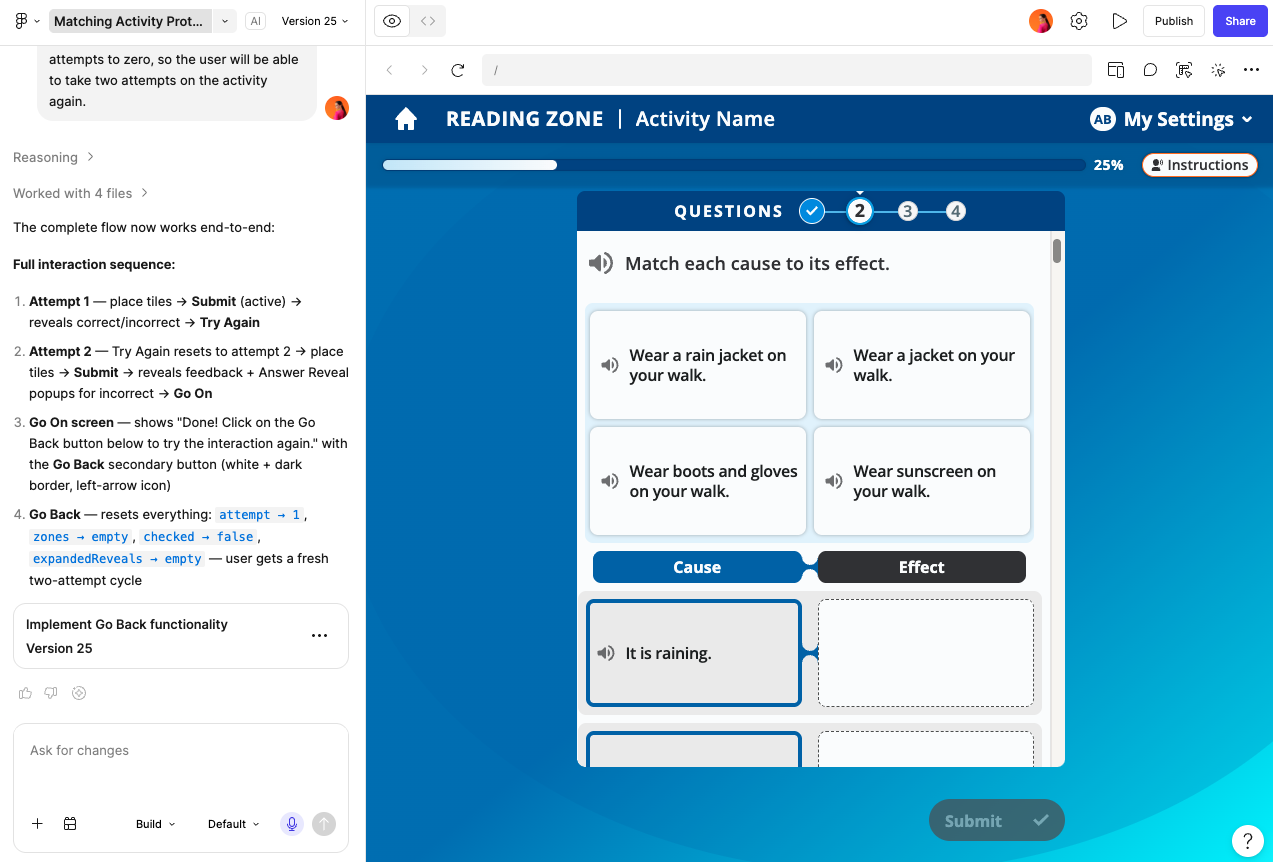1273x862 pixels.
Task: Select question step 2
Action: pyautogui.click(x=859, y=211)
